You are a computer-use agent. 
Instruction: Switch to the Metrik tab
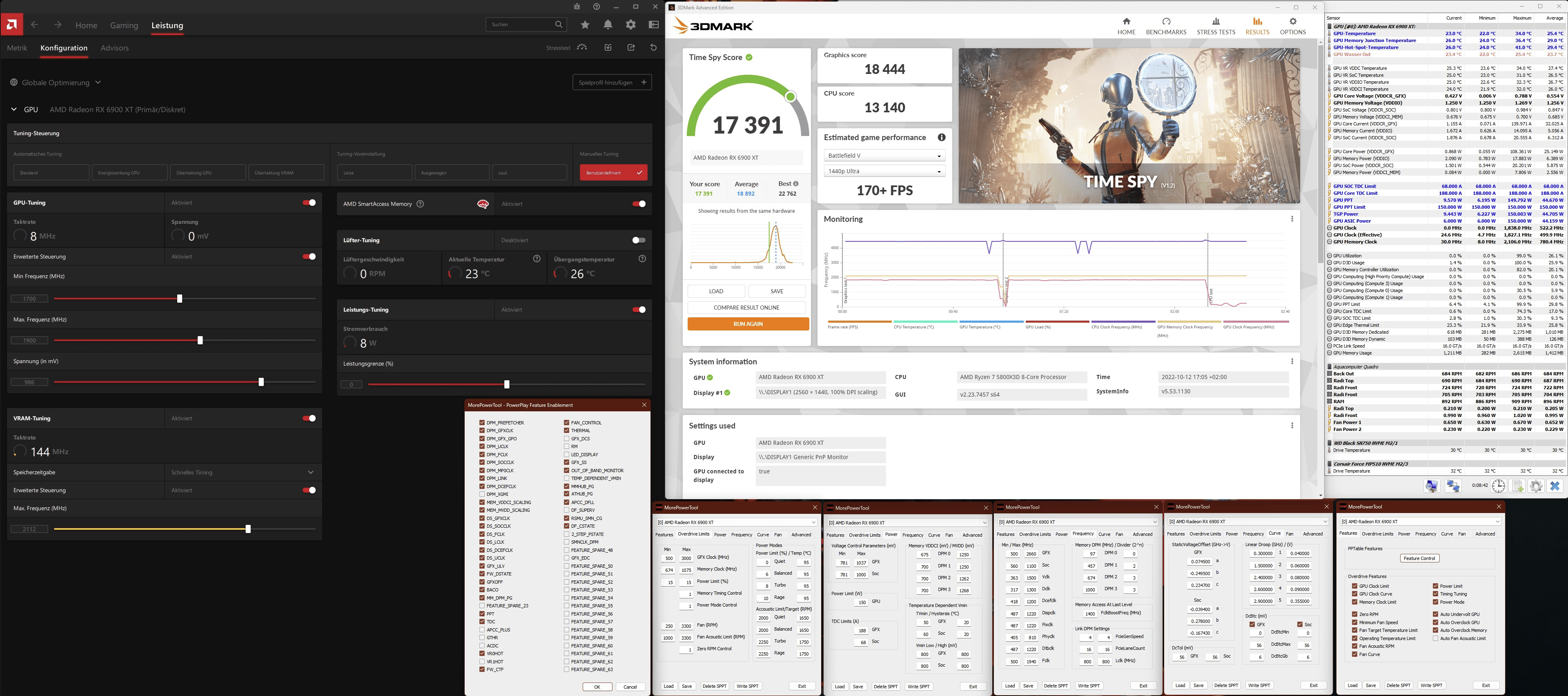click(17, 48)
